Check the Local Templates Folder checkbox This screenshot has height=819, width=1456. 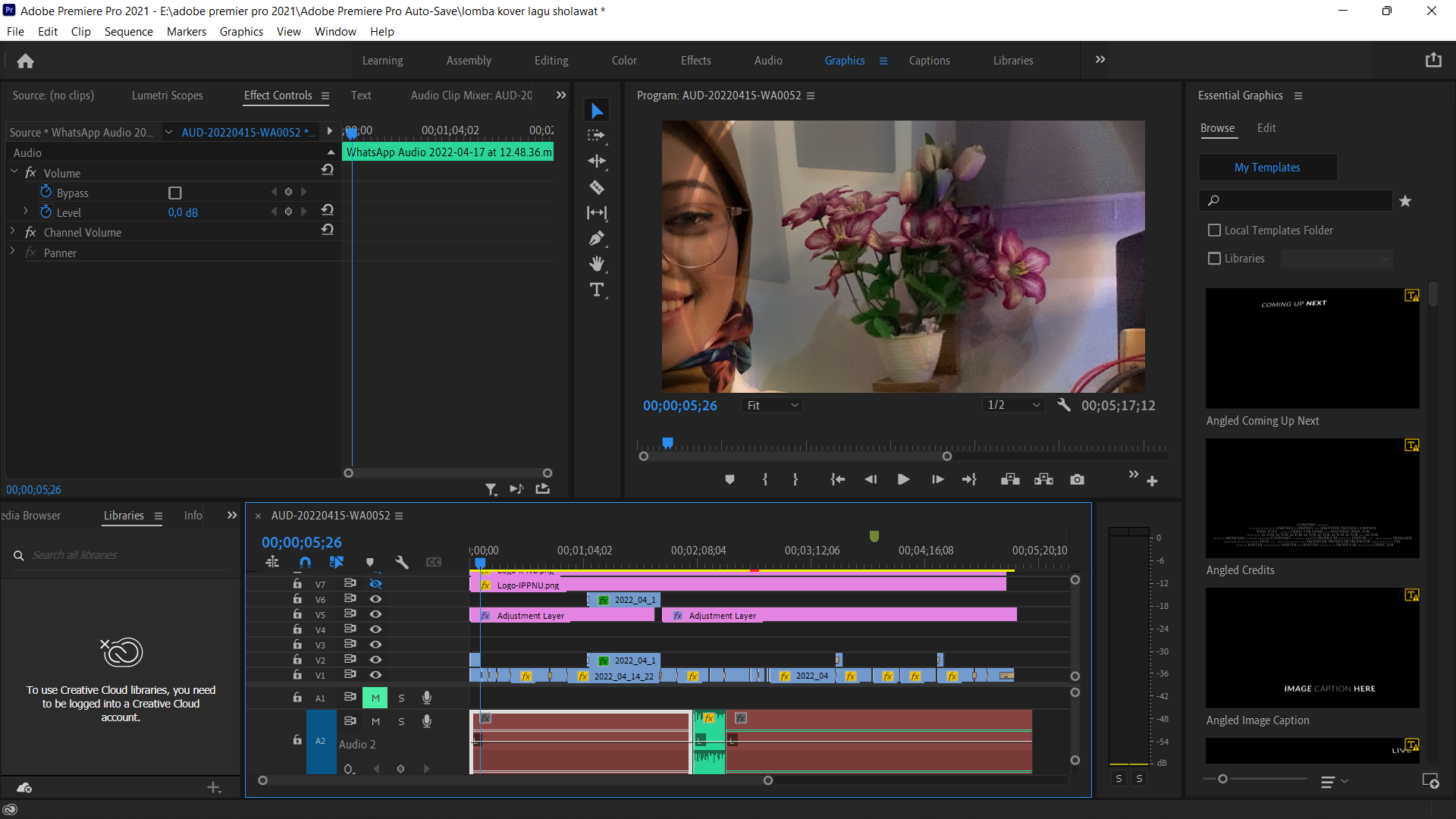coord(1214,230)
